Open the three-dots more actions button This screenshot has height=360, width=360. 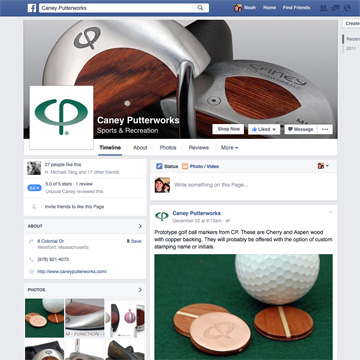coord(325,129)
